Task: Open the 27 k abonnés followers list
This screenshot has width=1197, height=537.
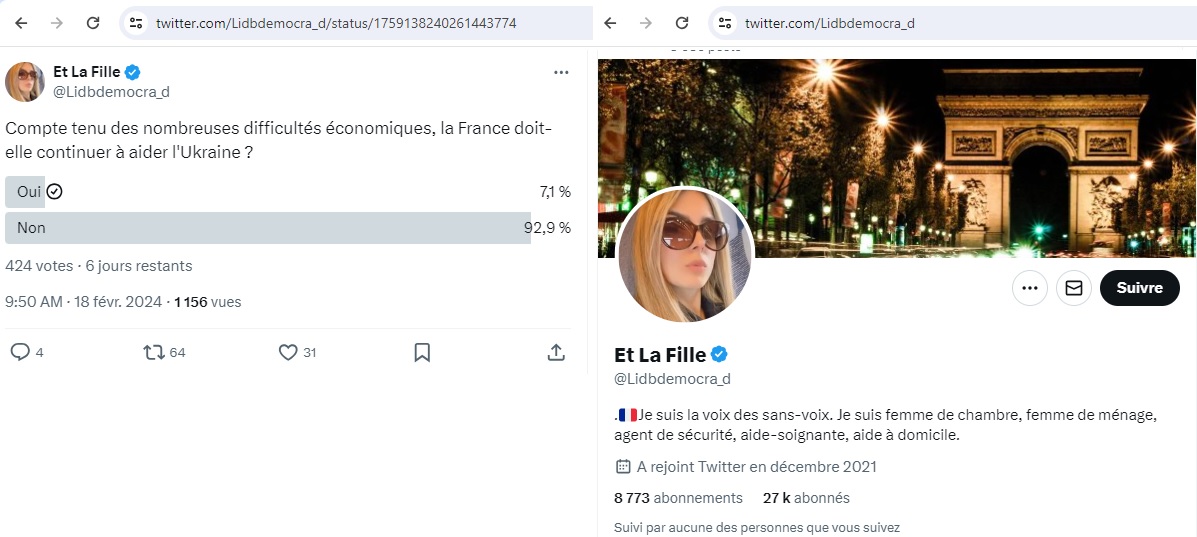Action: [806, 498]
